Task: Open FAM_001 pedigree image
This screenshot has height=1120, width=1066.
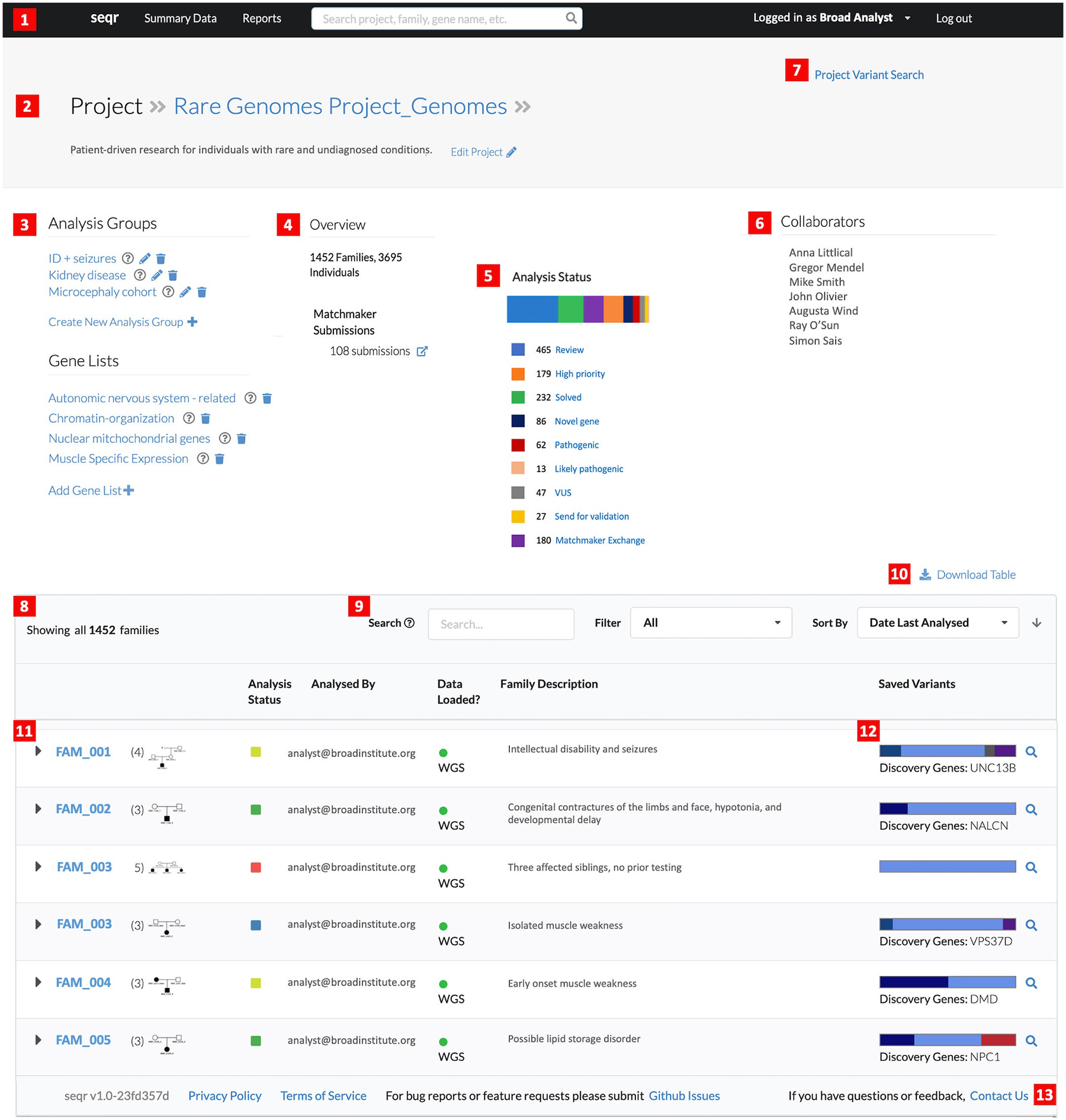Action: pyautogui.click(x=167, y=757)
